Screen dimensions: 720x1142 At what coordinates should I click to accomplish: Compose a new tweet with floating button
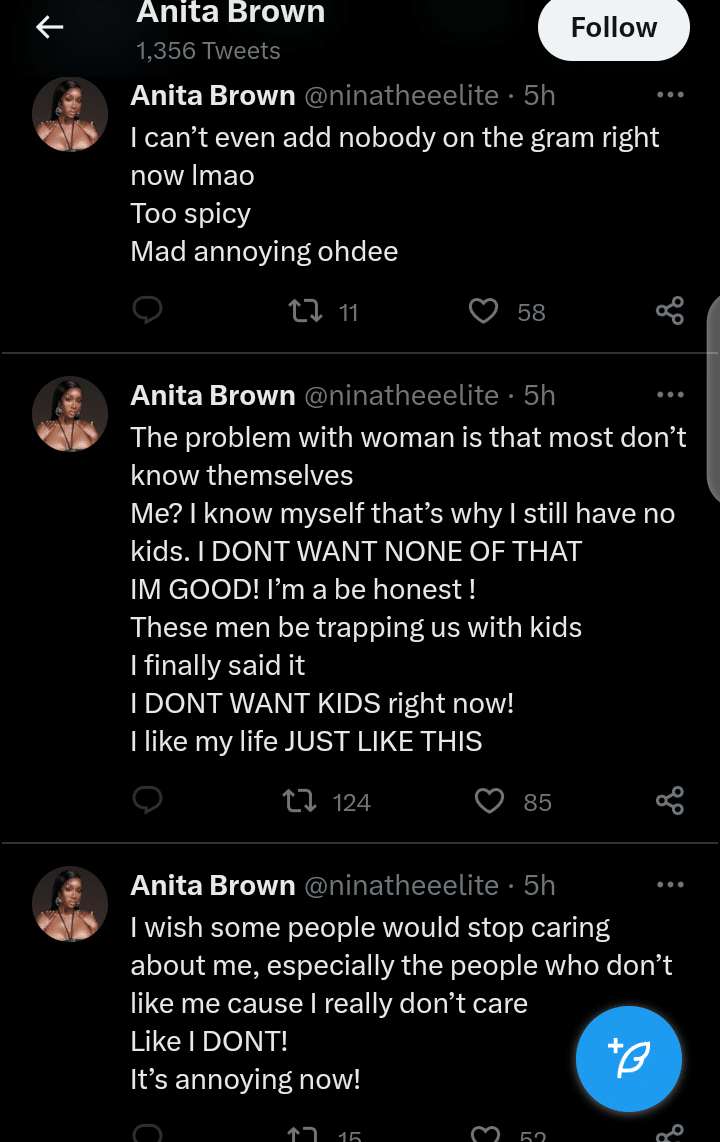tap(629, 1059)
